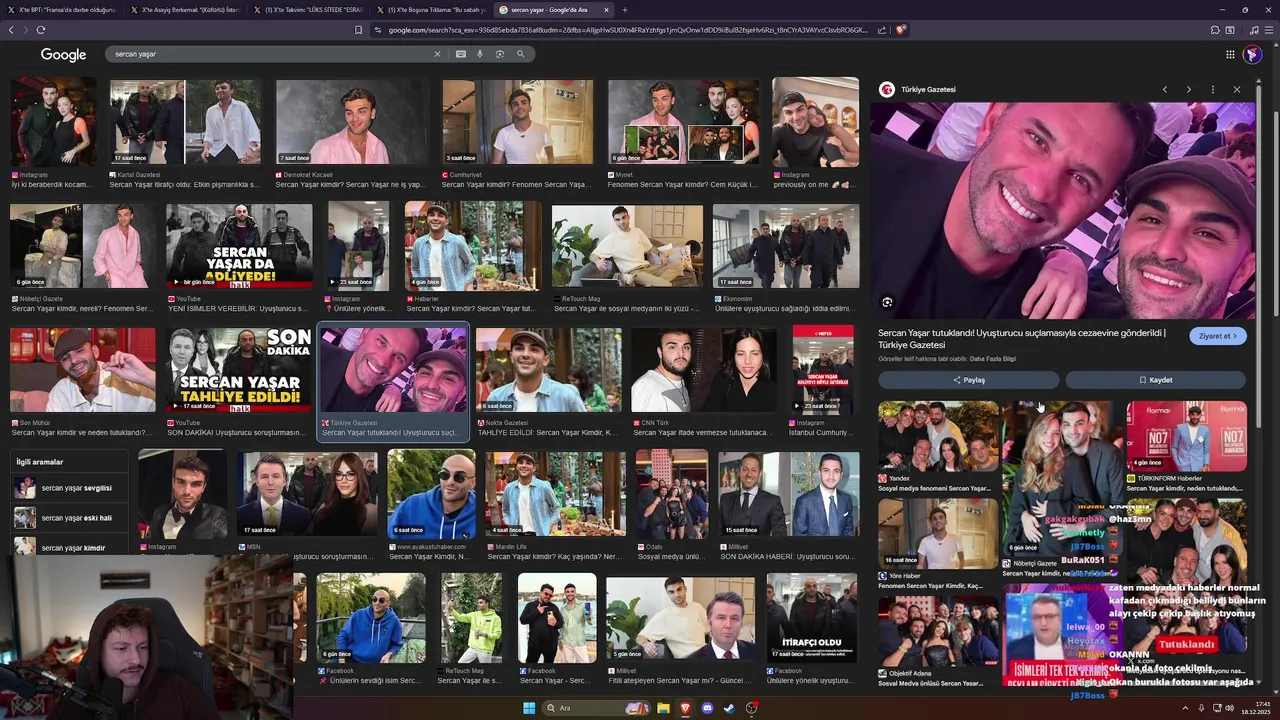Open 'Daha Fazla Bilgi' link
The image size is (1280, 720).
pos(992,359)
